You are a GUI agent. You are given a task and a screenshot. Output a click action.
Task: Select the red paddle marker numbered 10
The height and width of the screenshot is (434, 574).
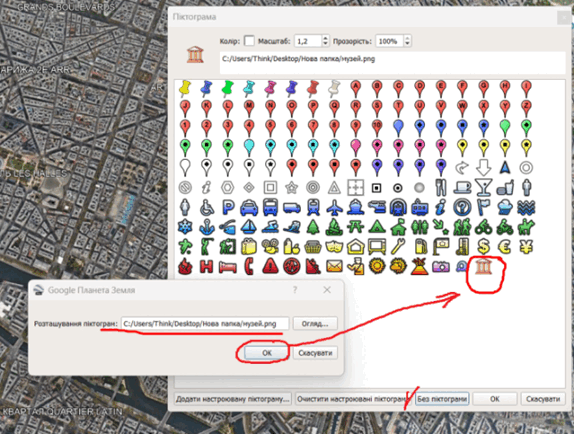coord(377,128)
